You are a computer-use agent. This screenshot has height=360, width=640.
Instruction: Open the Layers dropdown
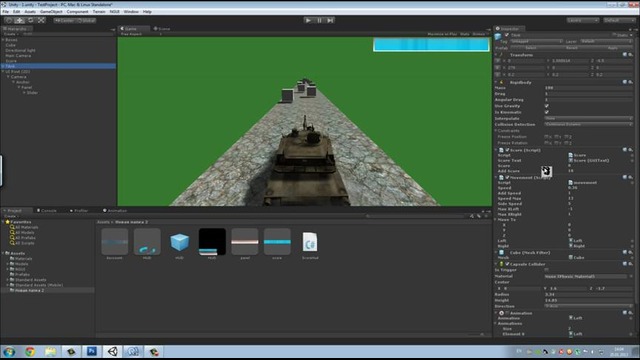pos(583,20)
